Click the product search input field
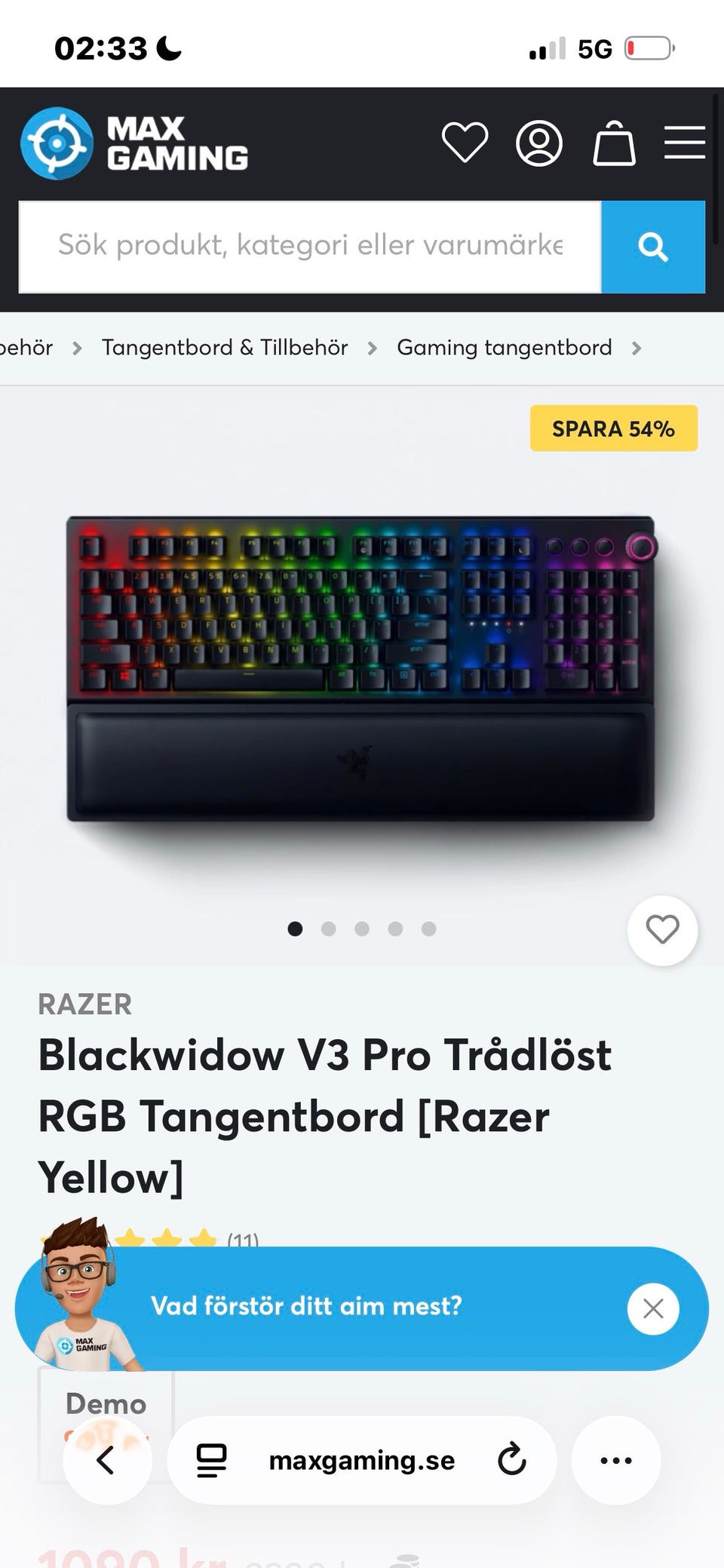This screenshot has height=1568, width=724. click(x=310, y=247)
